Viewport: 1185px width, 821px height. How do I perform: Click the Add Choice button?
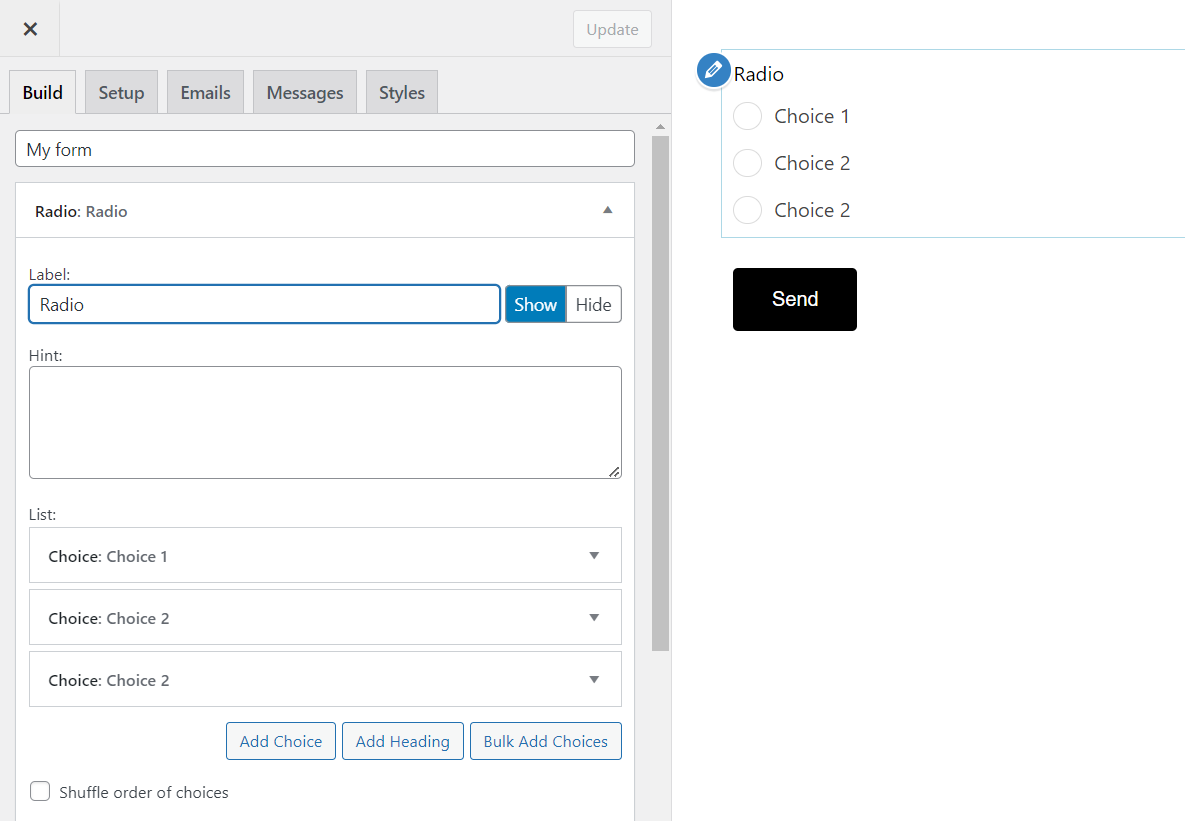coord(280,741)
